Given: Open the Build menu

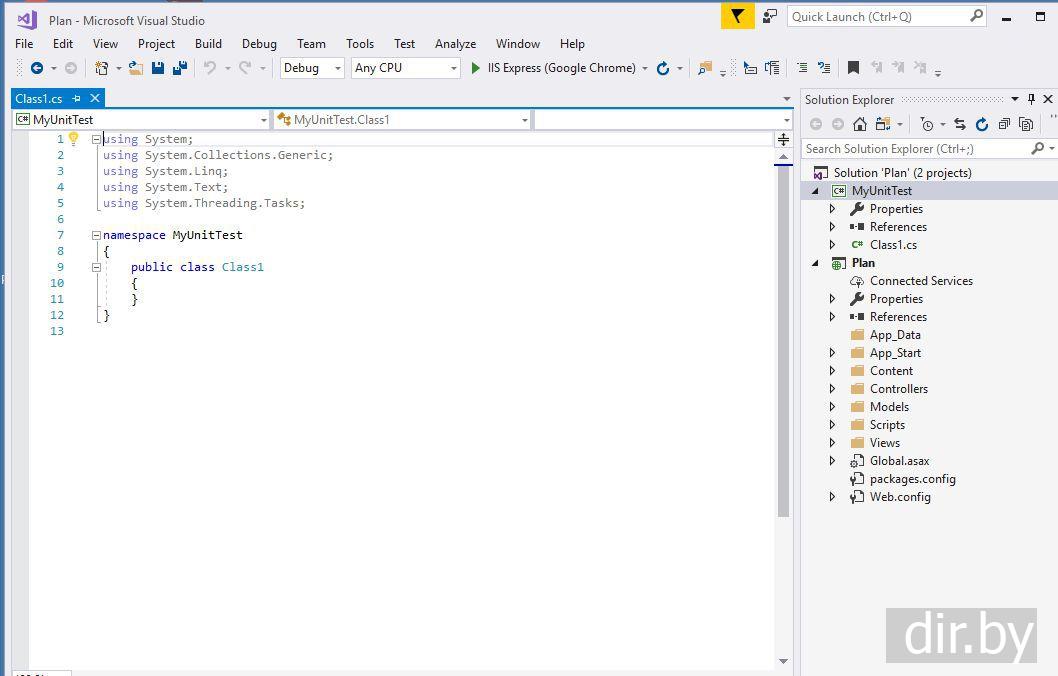Looking at the screenshot, I should (208, 44).
